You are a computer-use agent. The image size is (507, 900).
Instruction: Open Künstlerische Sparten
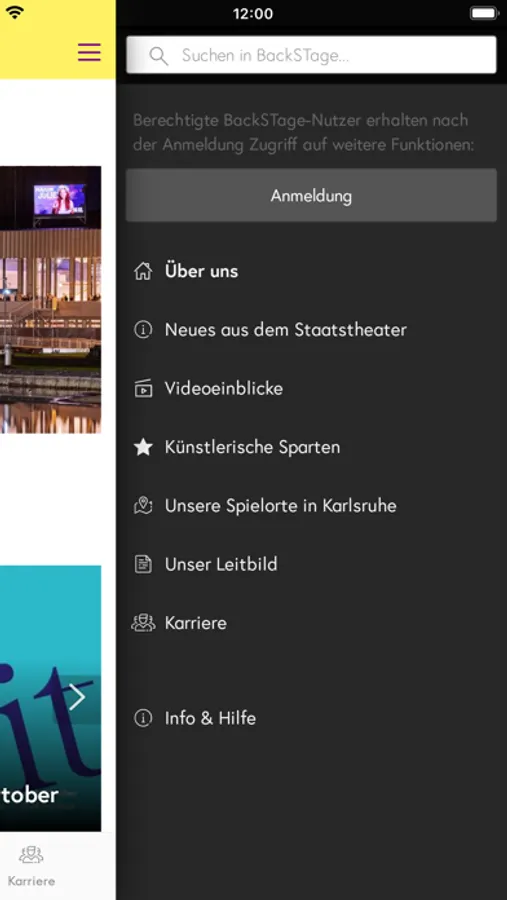coord(253,447)
